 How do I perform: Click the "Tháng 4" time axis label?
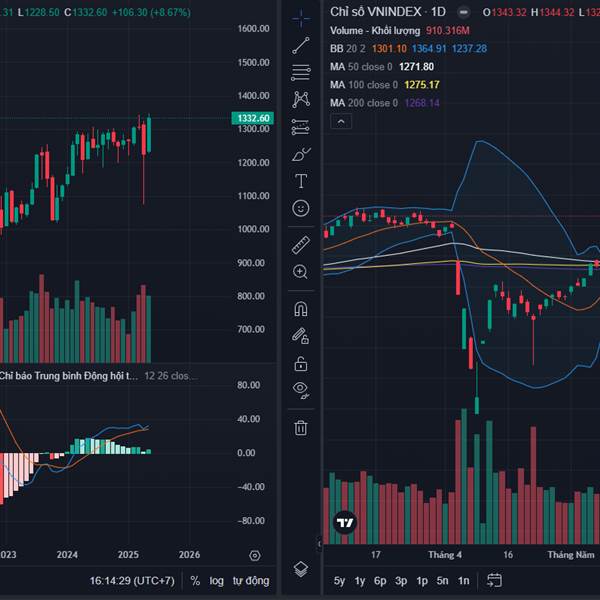[445, 554]
